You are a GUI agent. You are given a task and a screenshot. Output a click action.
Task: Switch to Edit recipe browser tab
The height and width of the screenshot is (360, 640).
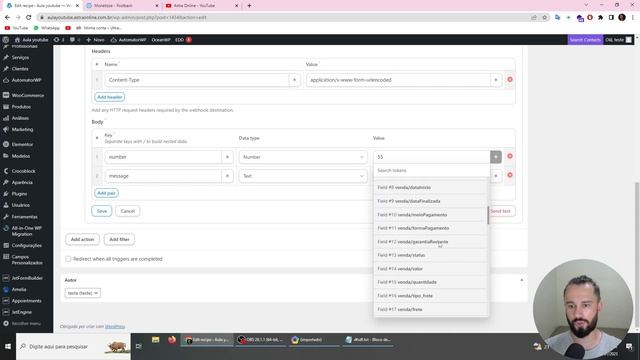tap(42, 6)
